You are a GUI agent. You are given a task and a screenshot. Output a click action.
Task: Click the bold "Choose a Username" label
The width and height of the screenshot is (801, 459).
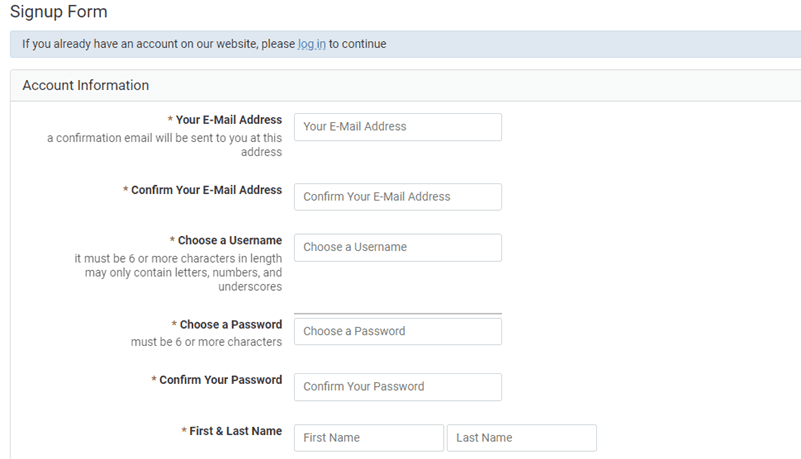point(229,241)
